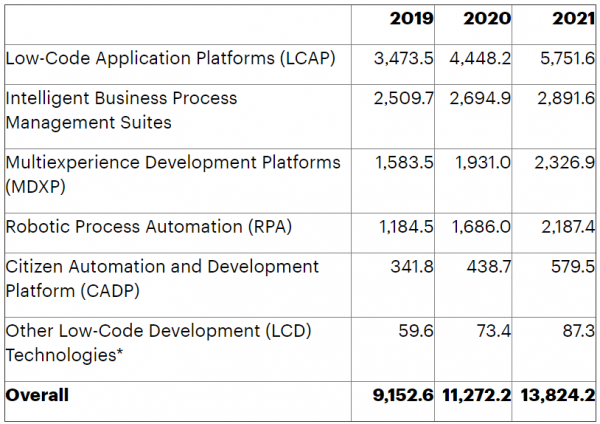Click the 2019 column header

point(412,19)
